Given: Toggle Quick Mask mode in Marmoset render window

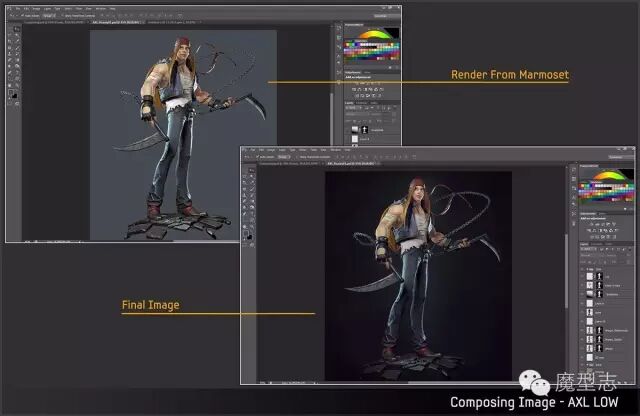Looking at the screenshot, I should 9,103.
